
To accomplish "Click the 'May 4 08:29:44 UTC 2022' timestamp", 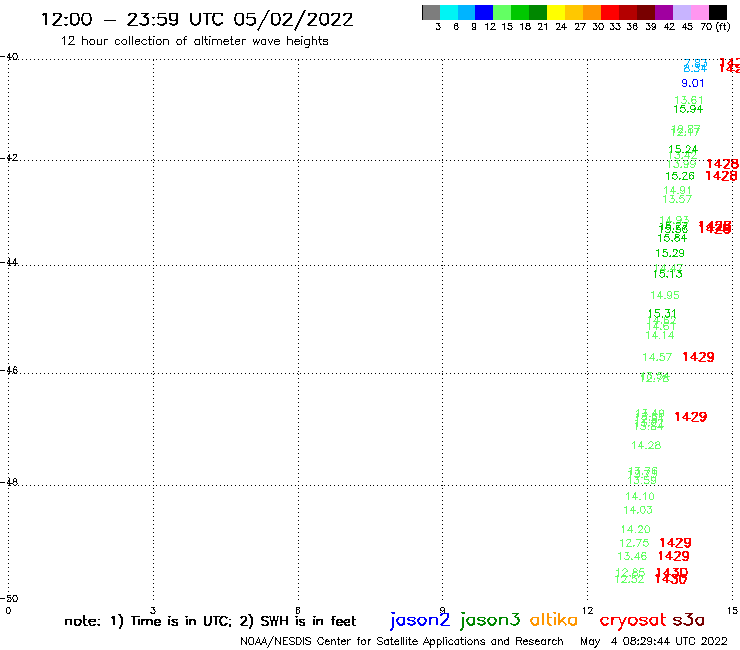I will point(654,641).
